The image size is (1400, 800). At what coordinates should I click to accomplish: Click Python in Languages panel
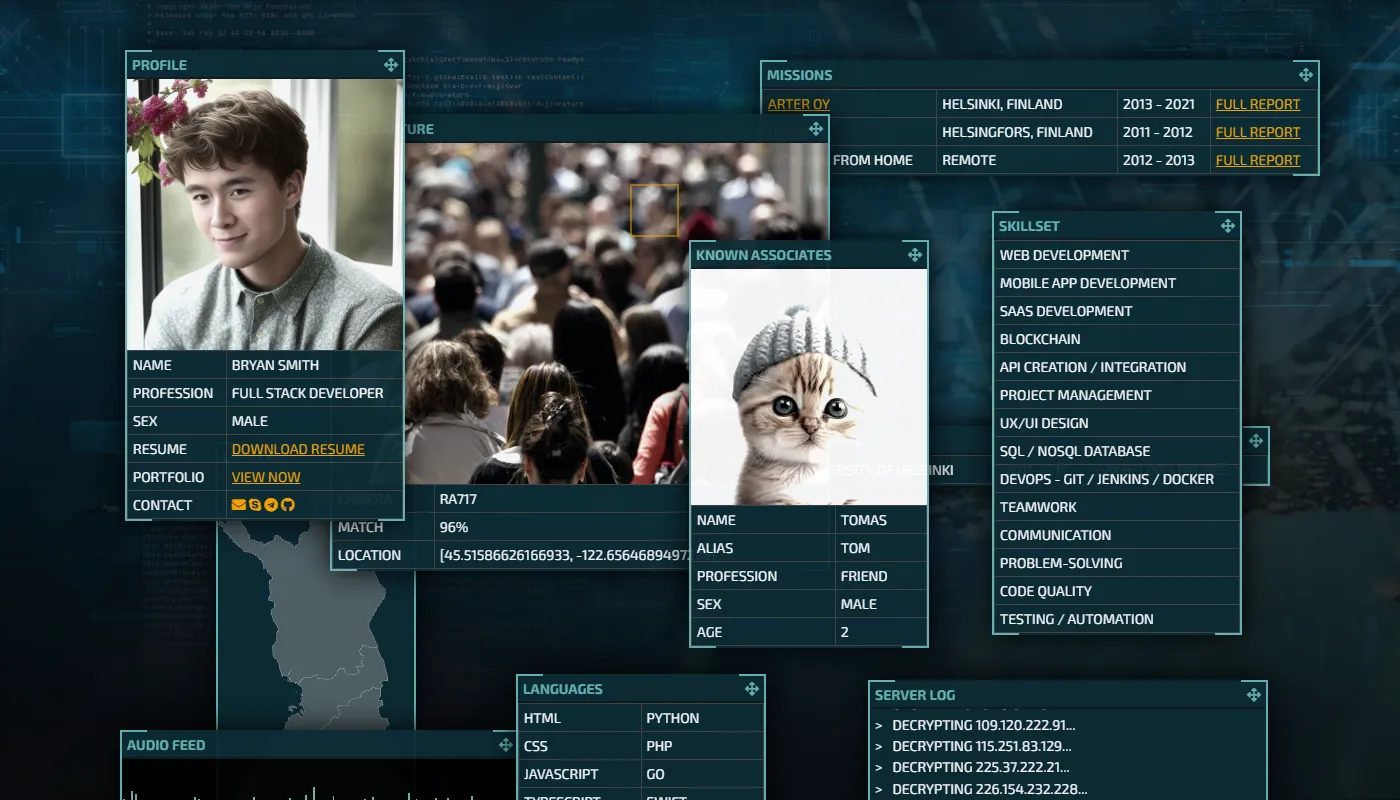(x=673, y=718)
